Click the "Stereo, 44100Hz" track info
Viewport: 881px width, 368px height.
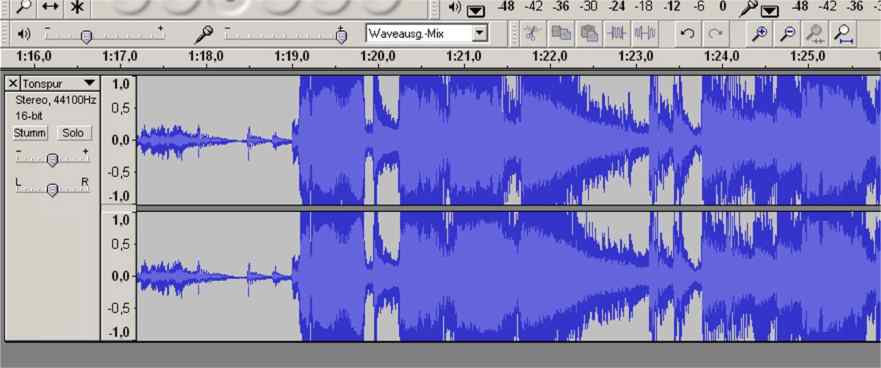click(56, 101)
